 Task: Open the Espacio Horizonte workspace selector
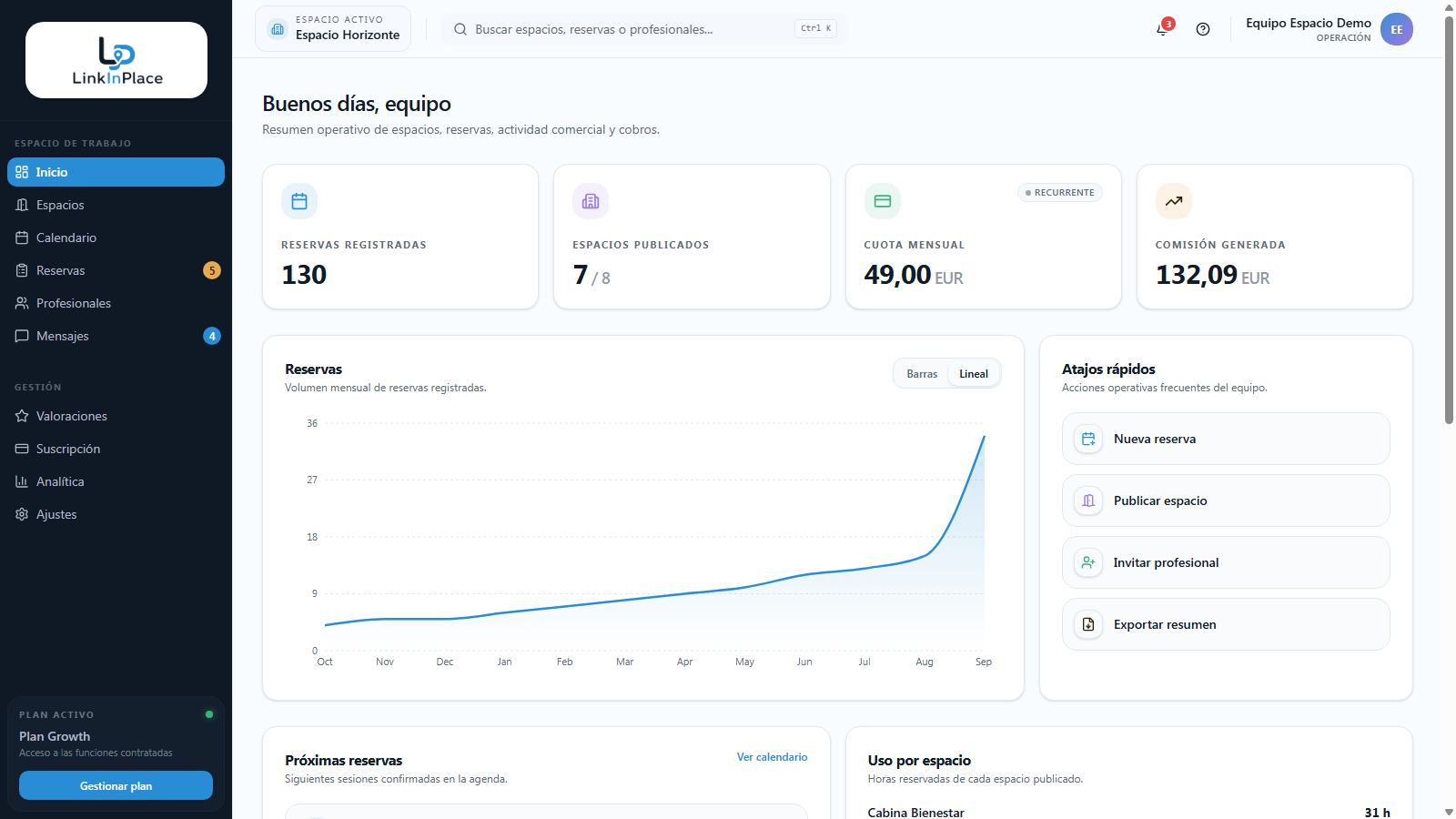pyautogui.click(x=333, y=29)
